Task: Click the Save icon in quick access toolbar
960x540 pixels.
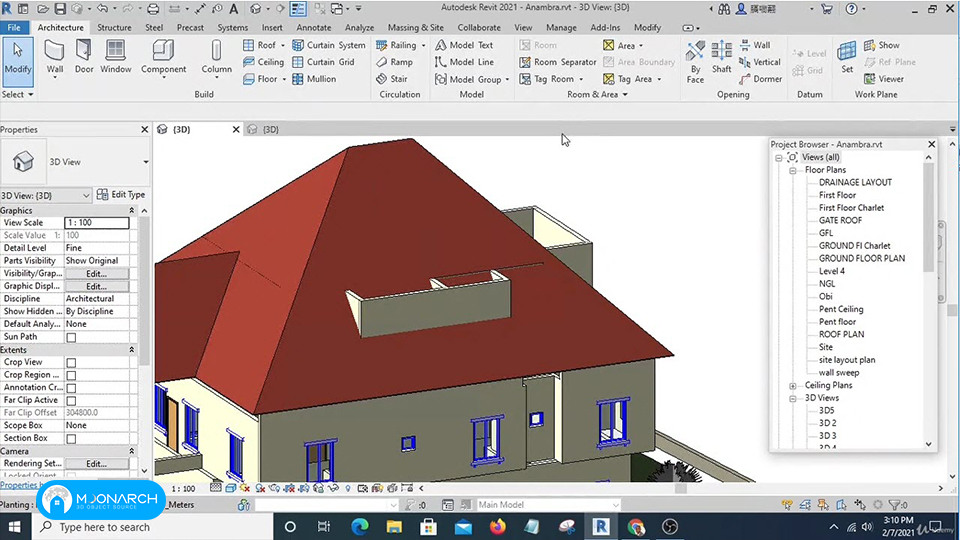Action: click(60, 9)
